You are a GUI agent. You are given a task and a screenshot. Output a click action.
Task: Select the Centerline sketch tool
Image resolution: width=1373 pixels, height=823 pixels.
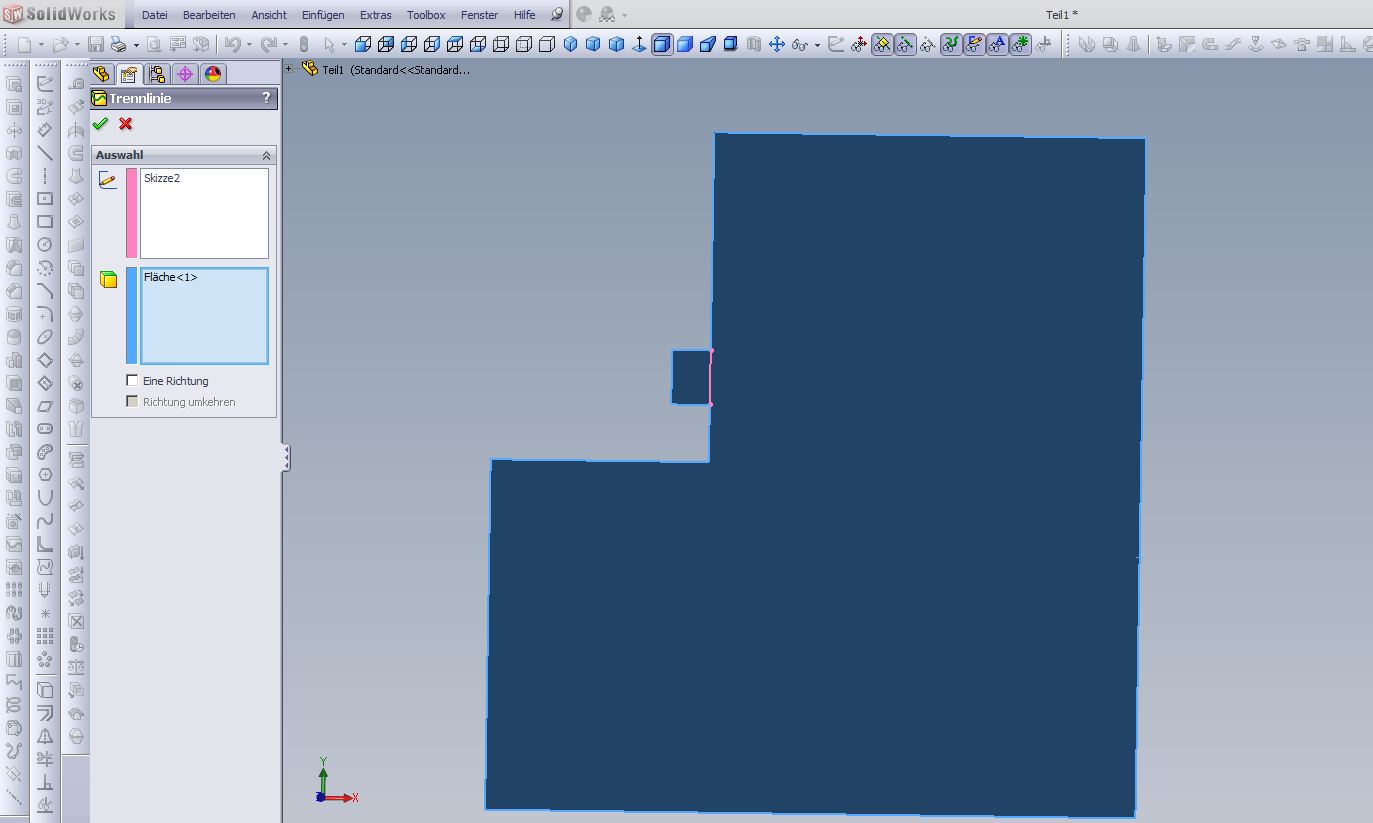(x=45, y=176)
